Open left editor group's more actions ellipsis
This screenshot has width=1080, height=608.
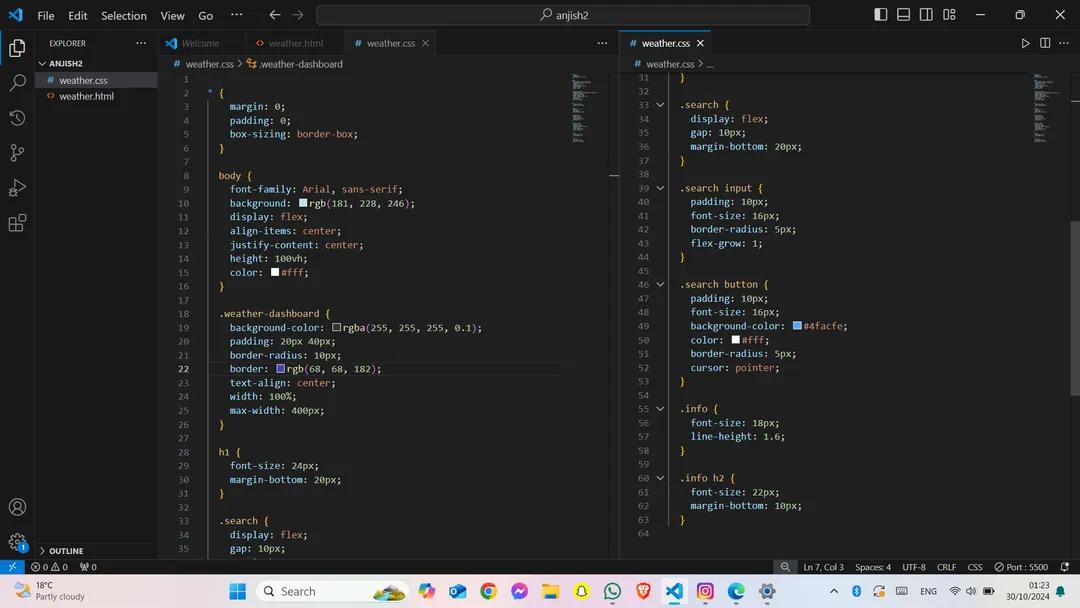[602, 43]
